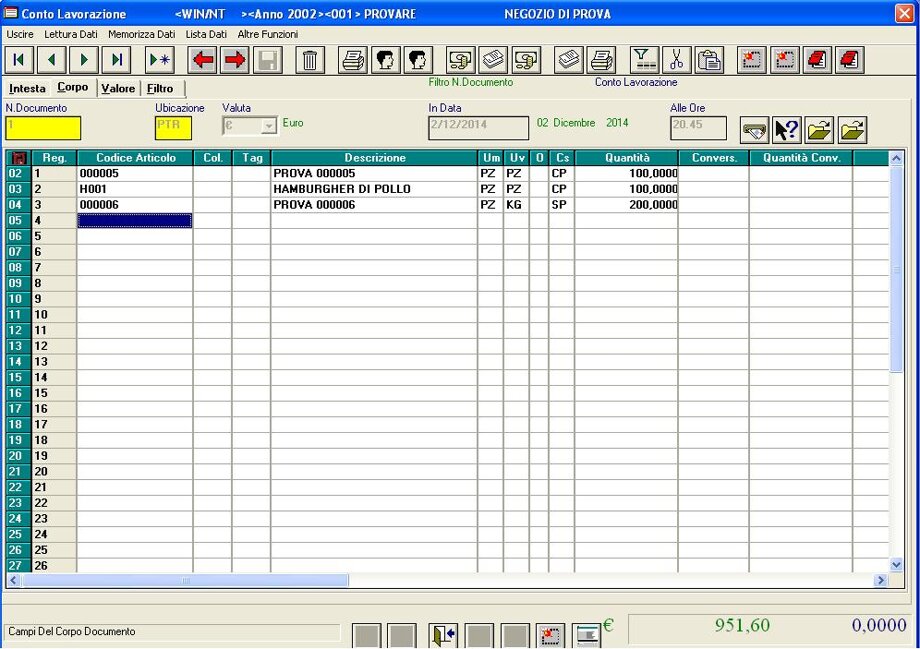The width and height of the screenshot is (920, 649).
Task: Switch to the Intesta tab
Action: pyautogui.click(x=27, y=89)
